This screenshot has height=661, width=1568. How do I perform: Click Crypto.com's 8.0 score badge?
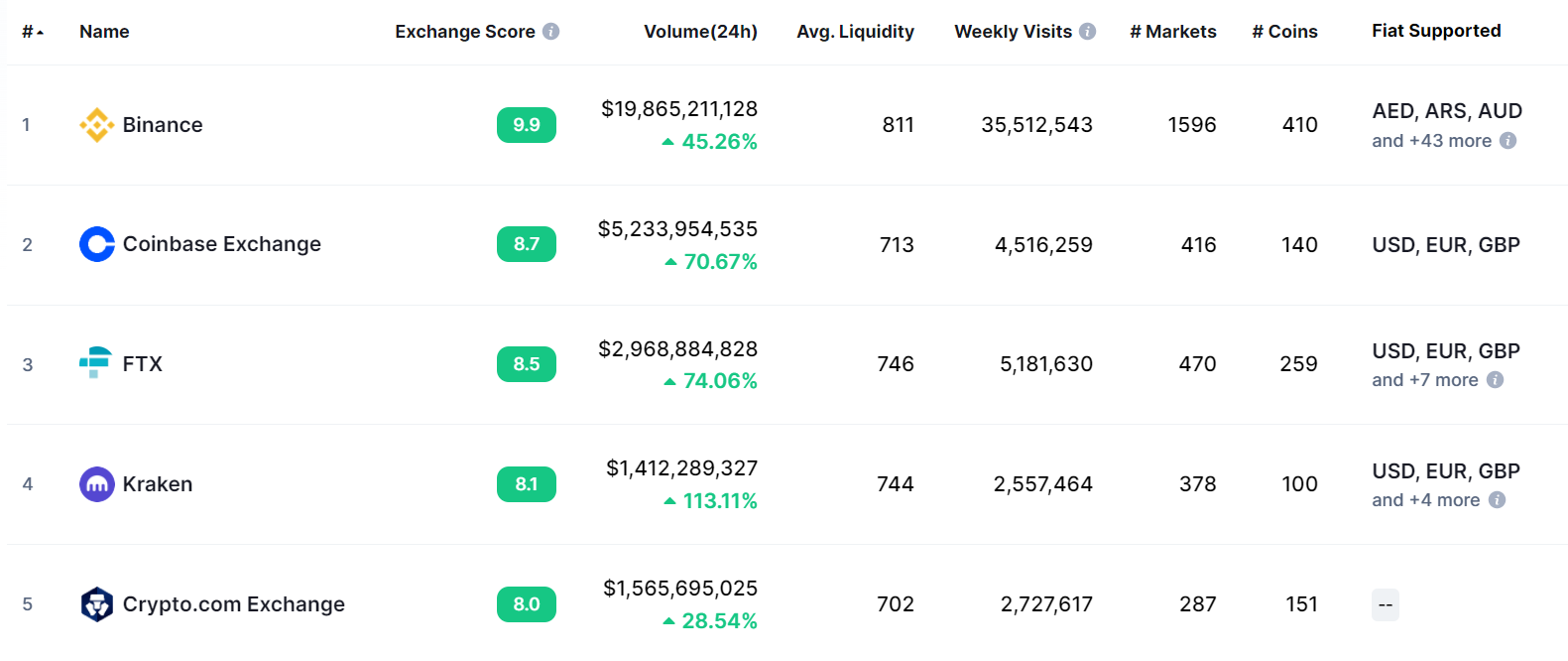click(x=527, y=604)
